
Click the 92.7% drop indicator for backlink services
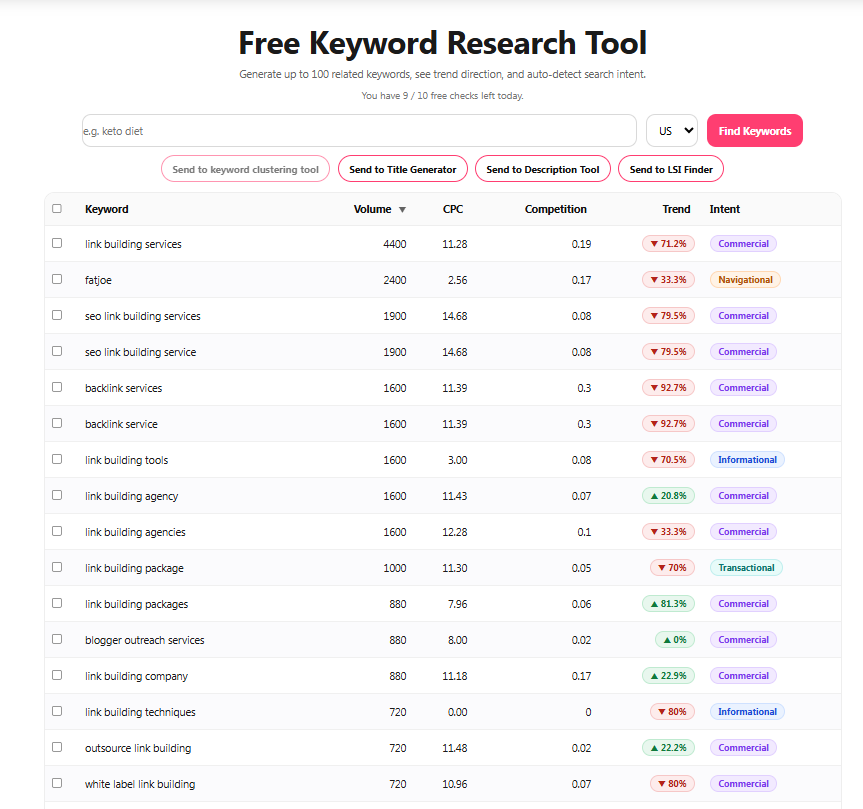click(x=668, y=387)
